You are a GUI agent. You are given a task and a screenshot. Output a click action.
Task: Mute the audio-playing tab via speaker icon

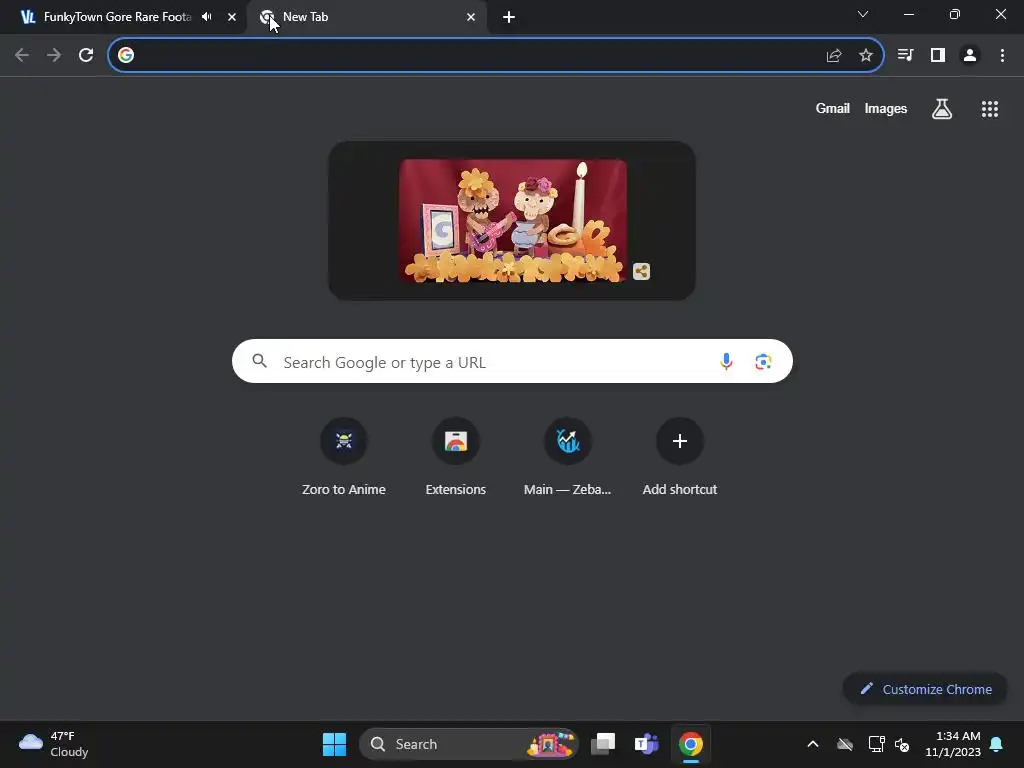click(207, 17)
